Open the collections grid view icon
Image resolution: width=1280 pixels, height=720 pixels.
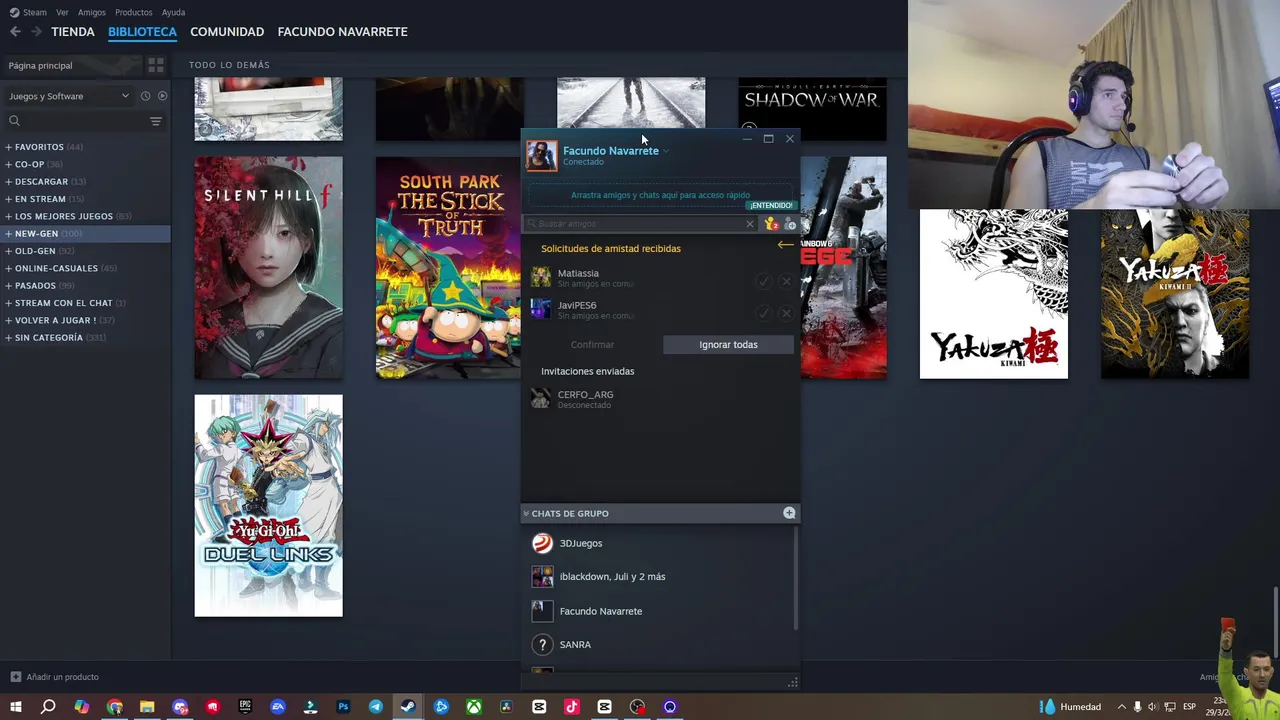click(x=156, y=65)
